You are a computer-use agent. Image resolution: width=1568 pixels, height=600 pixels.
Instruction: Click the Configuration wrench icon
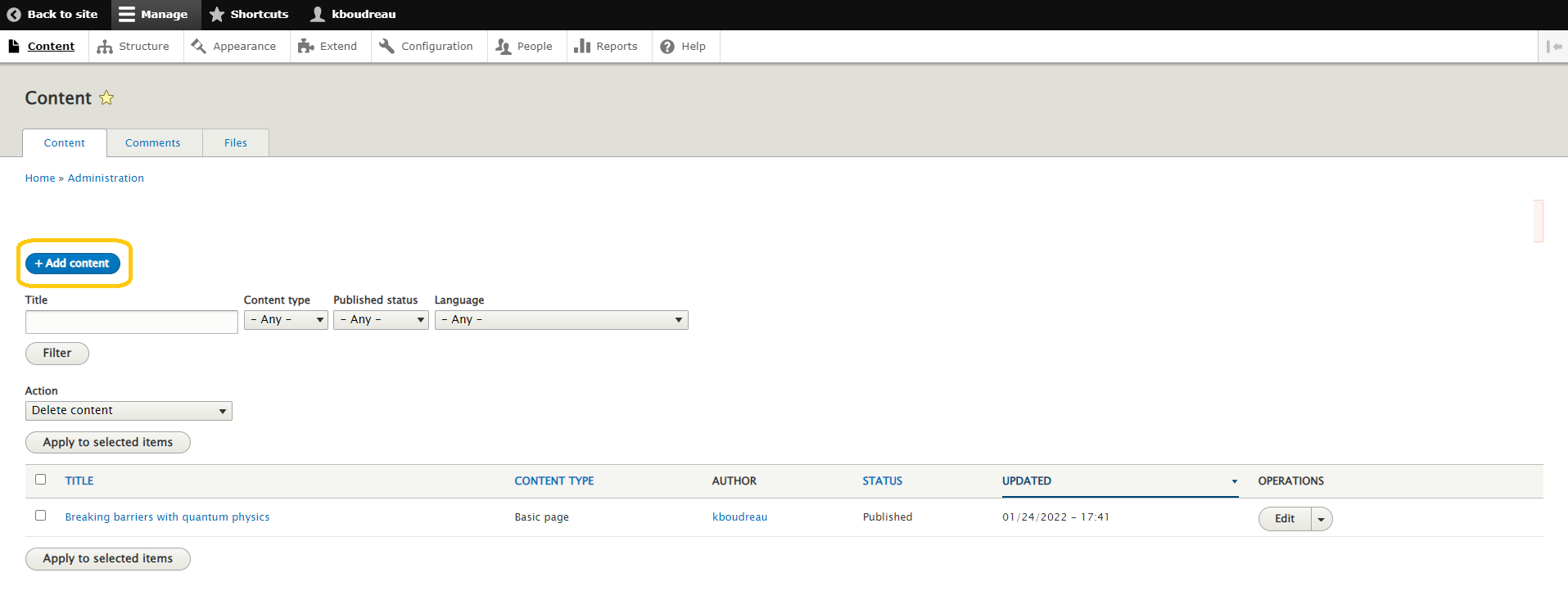point(386,47)
